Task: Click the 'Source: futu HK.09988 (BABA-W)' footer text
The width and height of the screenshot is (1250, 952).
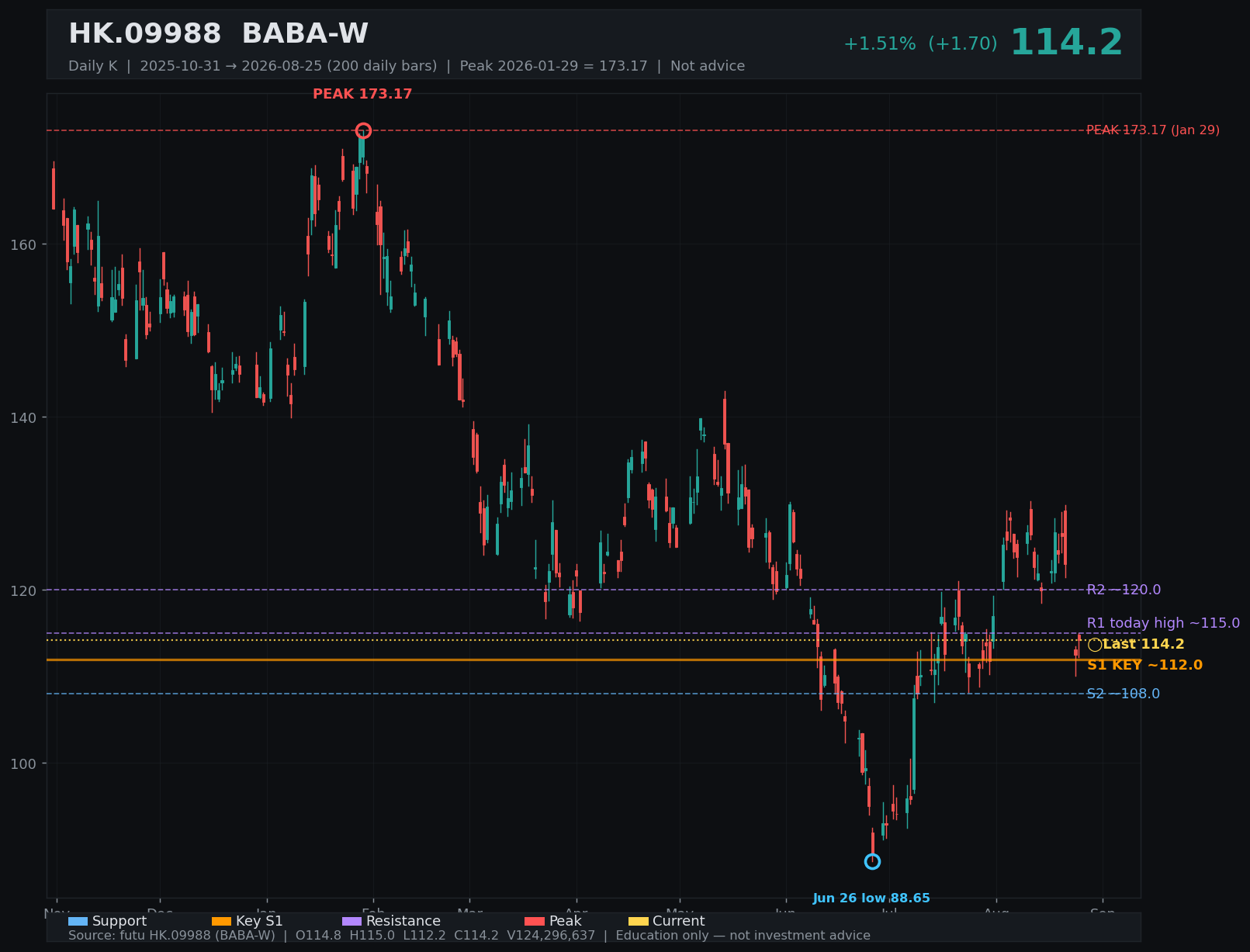Action: (x=171, y=936)
